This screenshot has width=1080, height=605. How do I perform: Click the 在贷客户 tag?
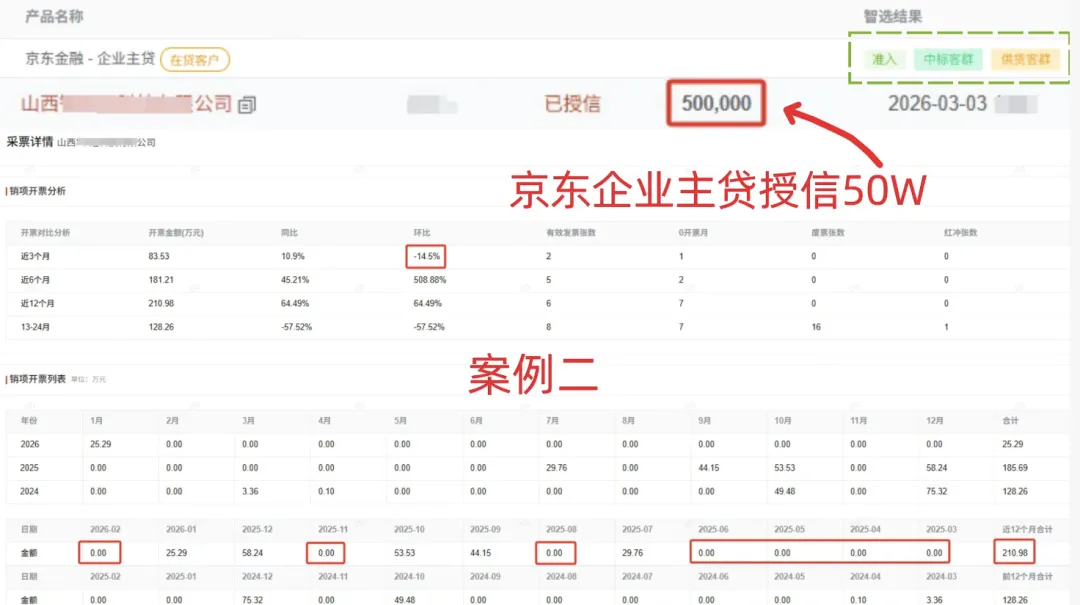[195, 60]
